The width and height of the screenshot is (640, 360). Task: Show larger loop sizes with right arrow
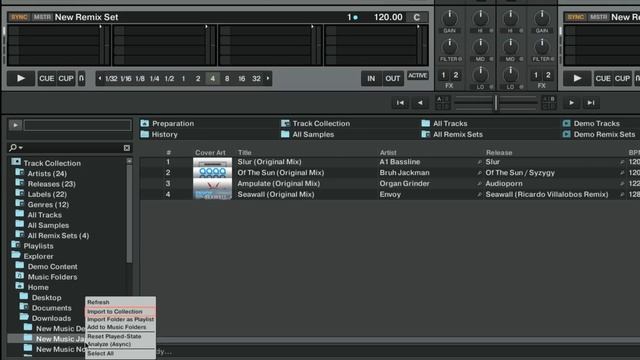click(268, 78)
